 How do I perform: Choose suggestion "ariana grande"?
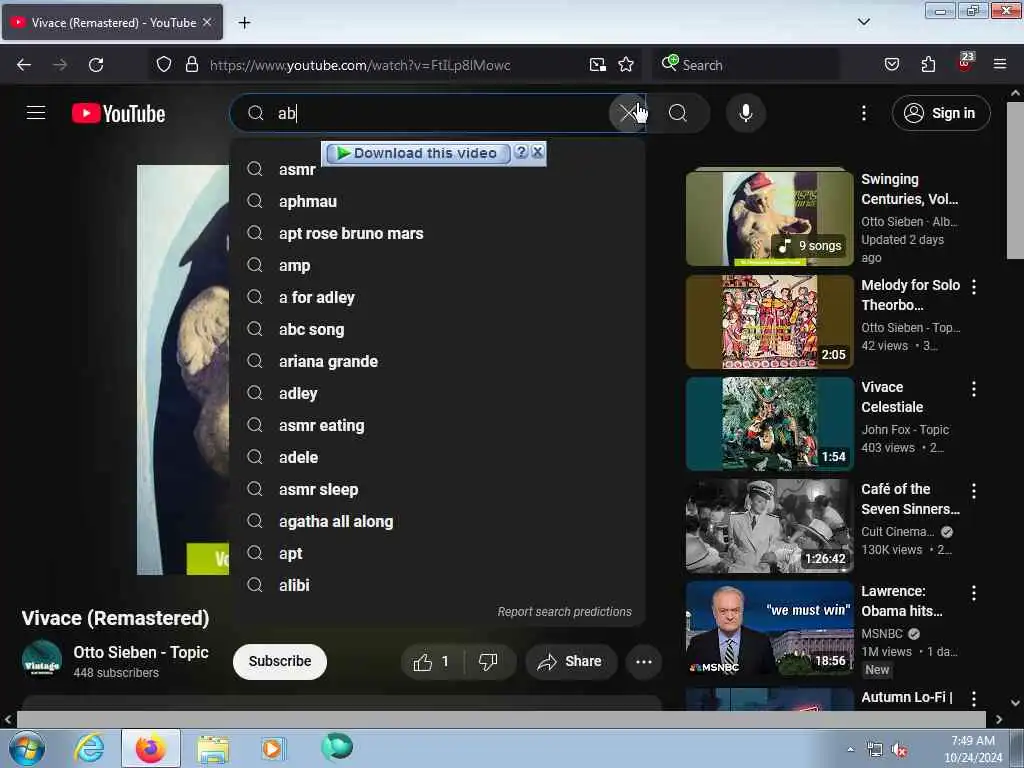click(x=438, y=361)
